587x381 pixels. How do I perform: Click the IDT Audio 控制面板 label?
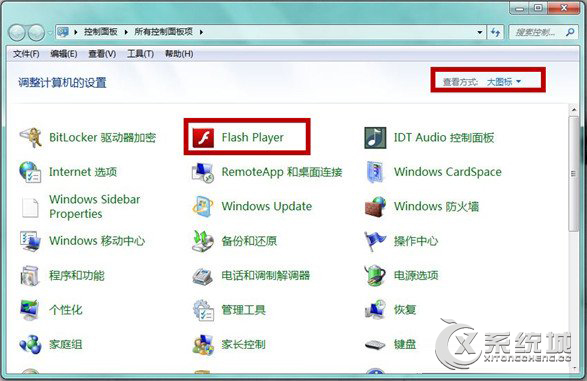tap(444, 138)
